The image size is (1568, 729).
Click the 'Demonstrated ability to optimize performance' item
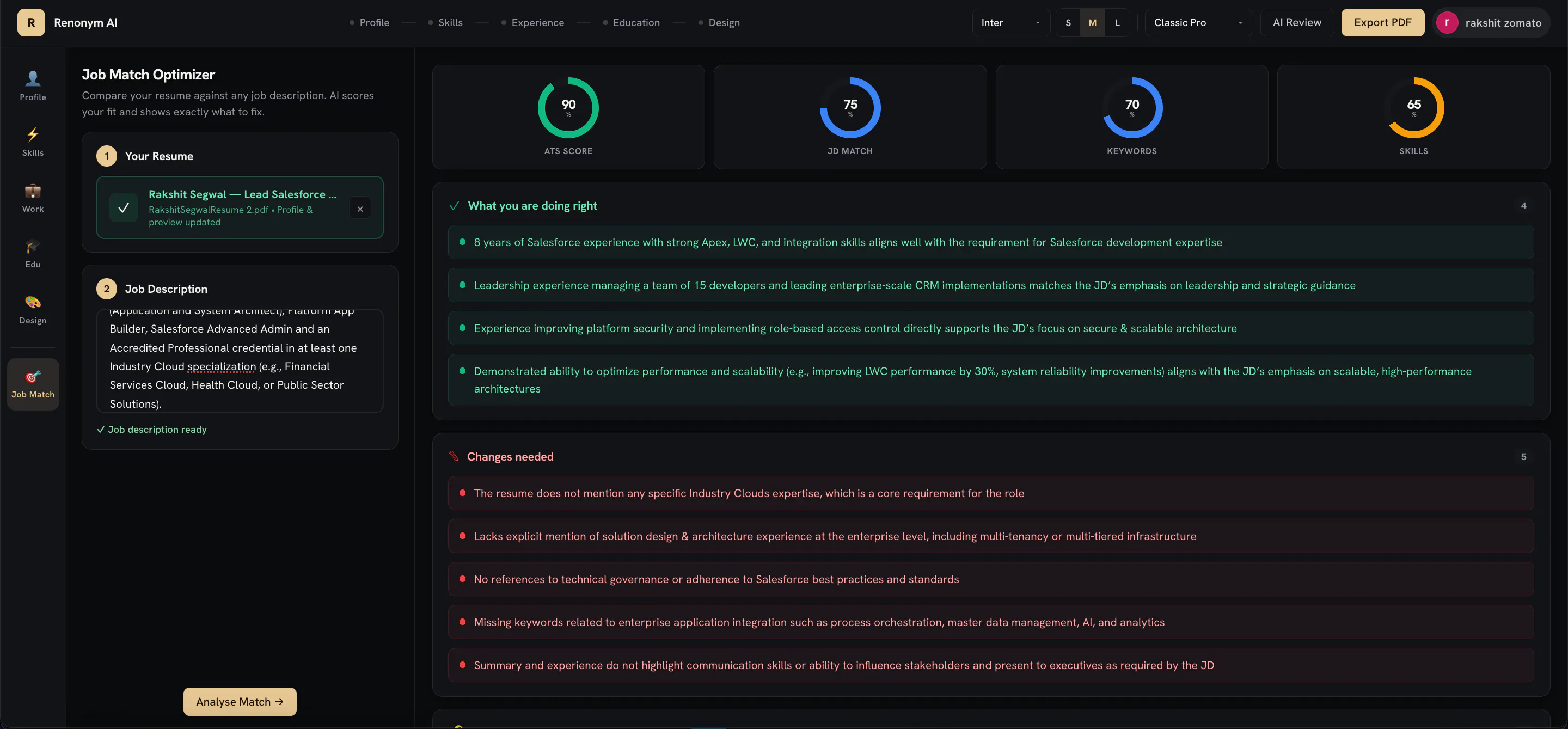pyautogui.click(x=990, y=379)
